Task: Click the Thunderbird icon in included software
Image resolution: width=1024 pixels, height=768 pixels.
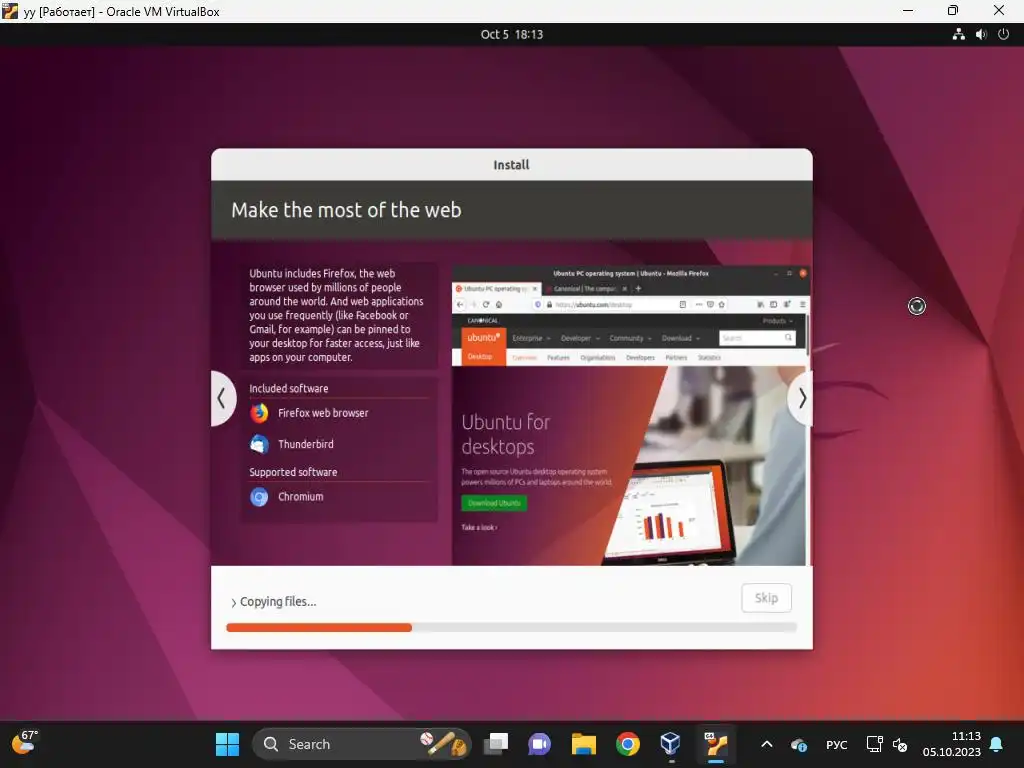Action: click(x=259, y=444)
